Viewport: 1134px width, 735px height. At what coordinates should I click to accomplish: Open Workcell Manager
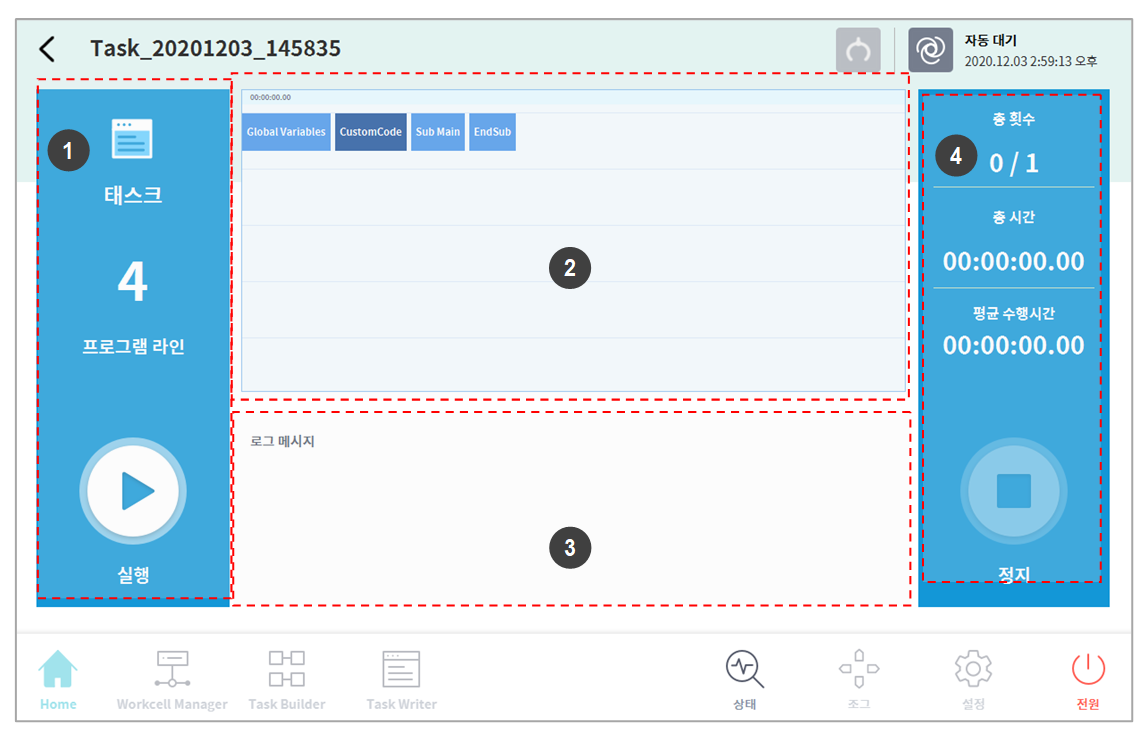coord(172,679)
